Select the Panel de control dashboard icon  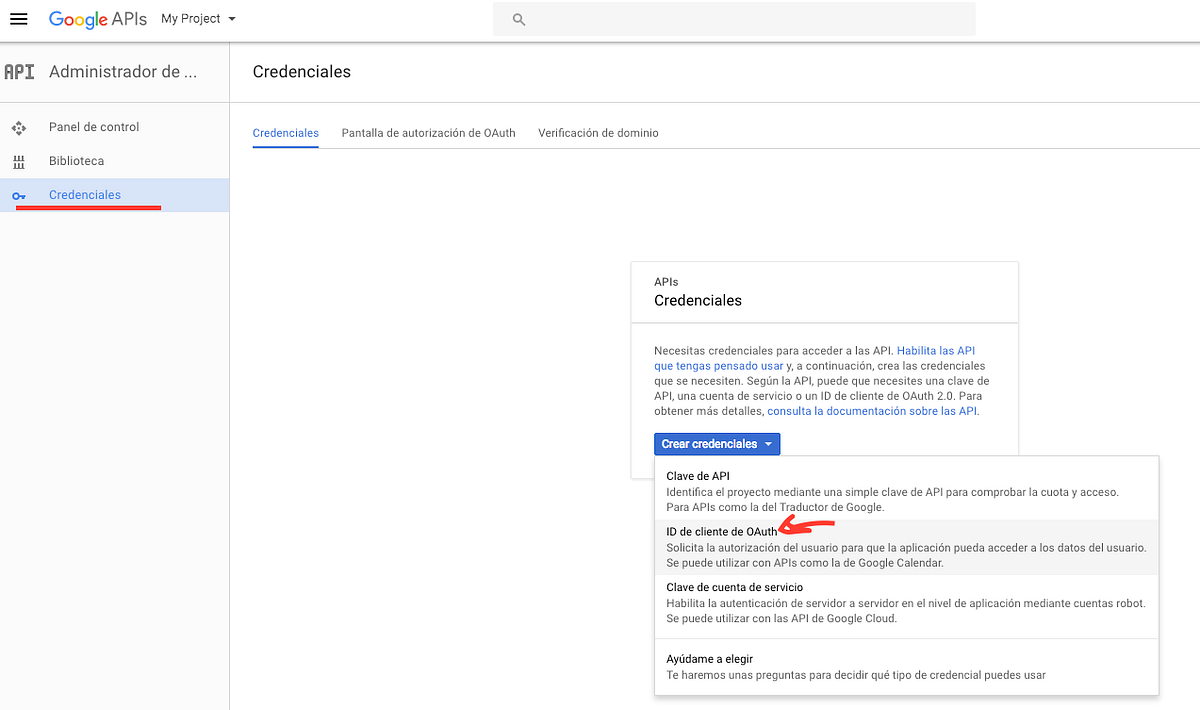(20, 127)
